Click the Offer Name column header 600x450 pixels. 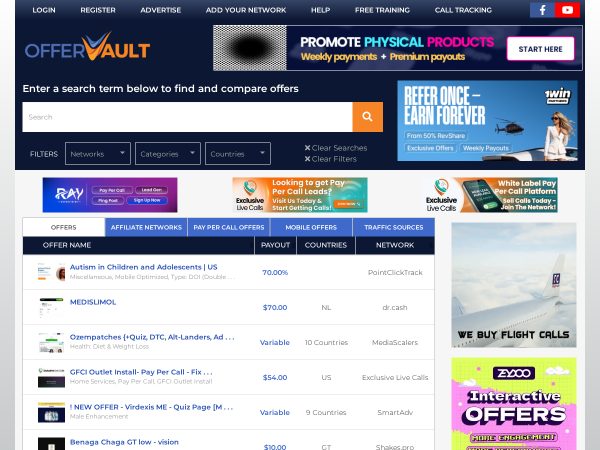(x=67, y=245)
